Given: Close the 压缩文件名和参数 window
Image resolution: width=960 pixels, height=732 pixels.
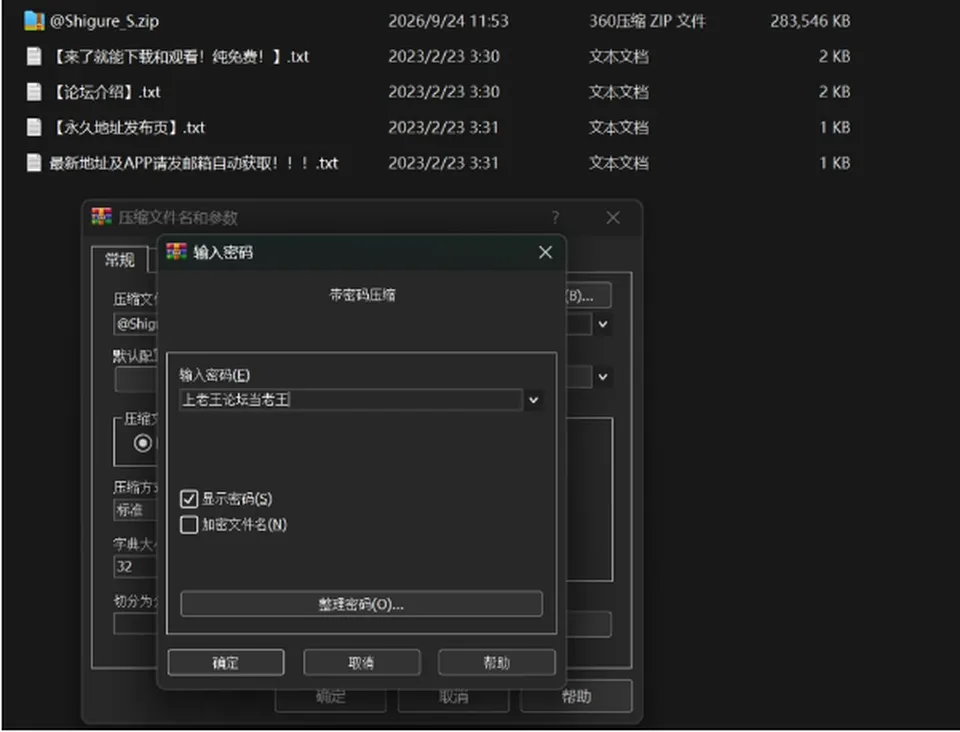Looking at the screenshot, I should click(613, 217).
